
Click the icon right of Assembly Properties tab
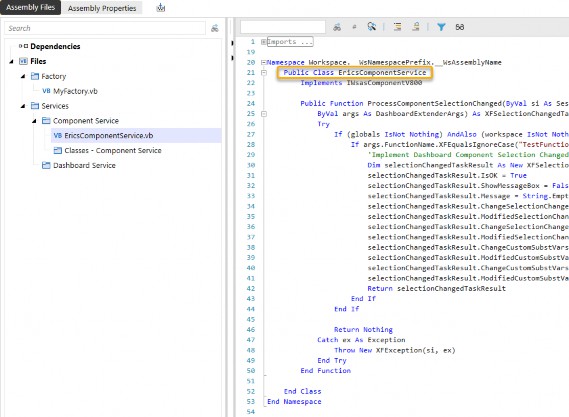pyautogui.click(x=160, y=8)
